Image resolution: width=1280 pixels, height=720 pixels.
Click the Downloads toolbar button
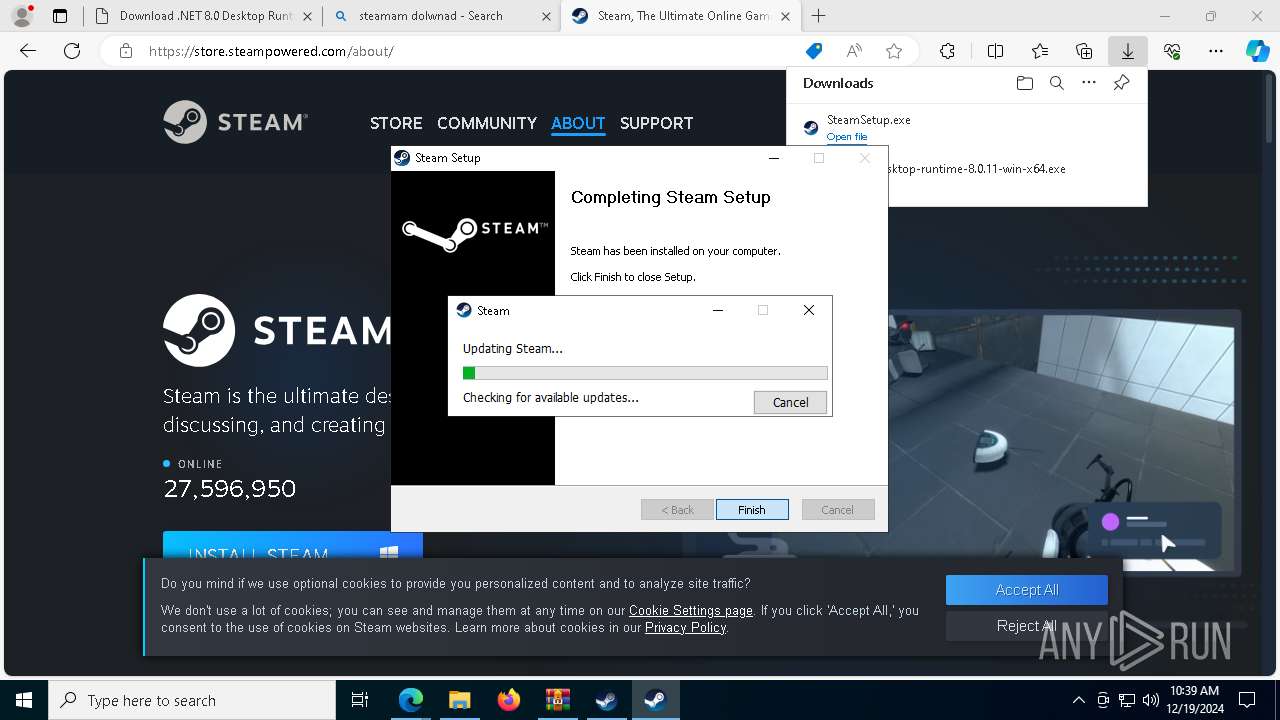pos(1127,51)
